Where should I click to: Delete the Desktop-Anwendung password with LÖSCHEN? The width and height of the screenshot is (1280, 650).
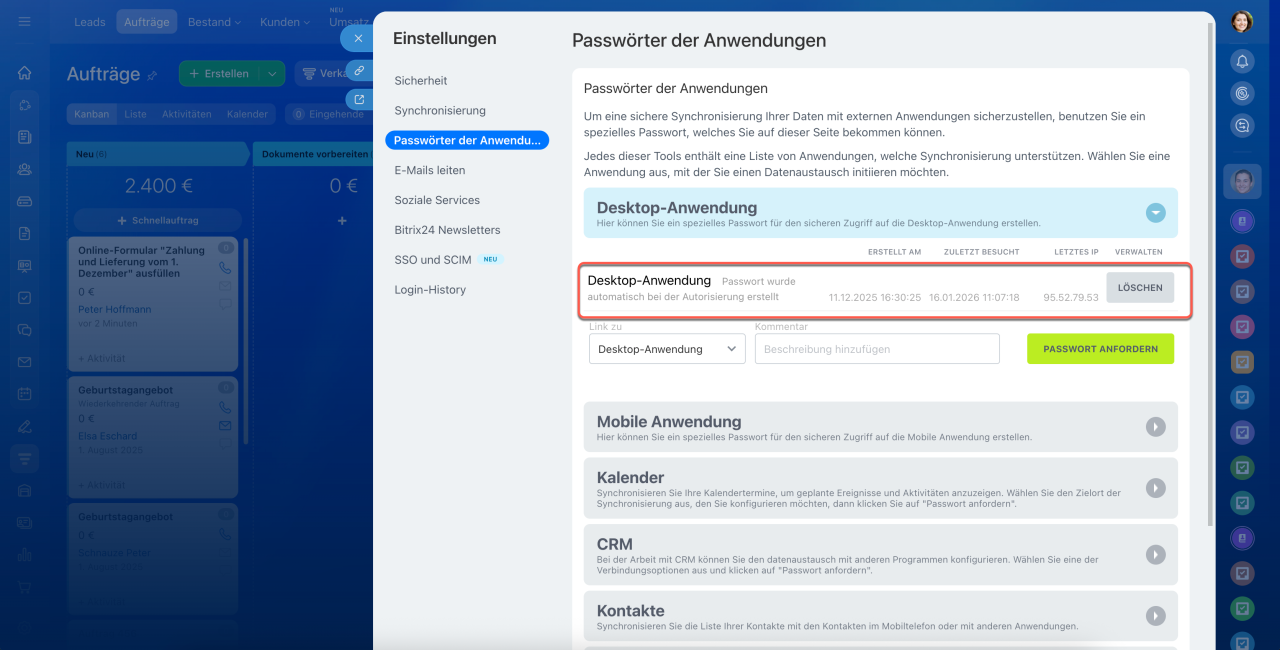(x=1140, y=287)
